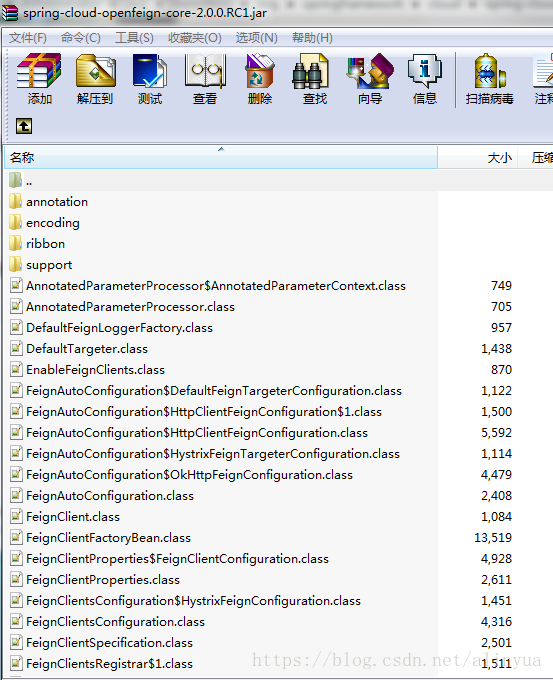Click the EnableFeignClients.class file icon
This screenshot has height=680, width=553.
16,369
